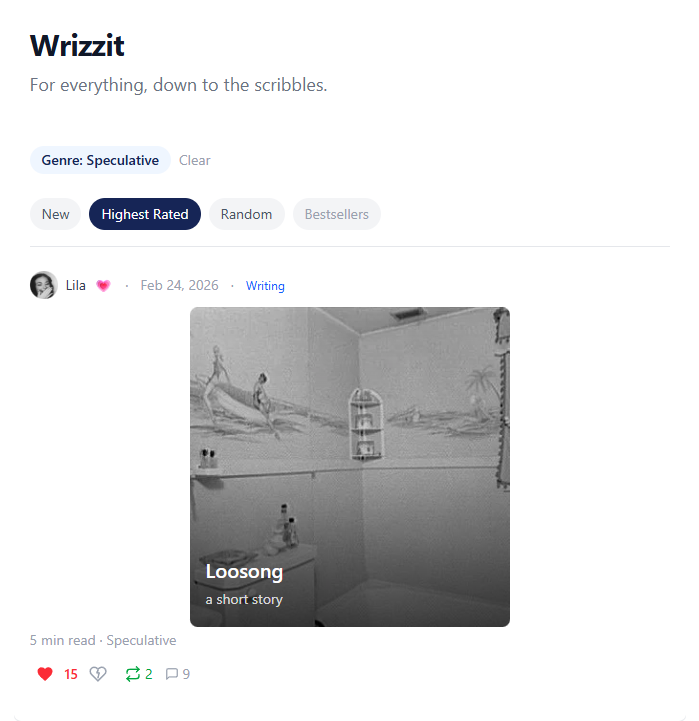Click the Wrizzit site title

[77, 46]
